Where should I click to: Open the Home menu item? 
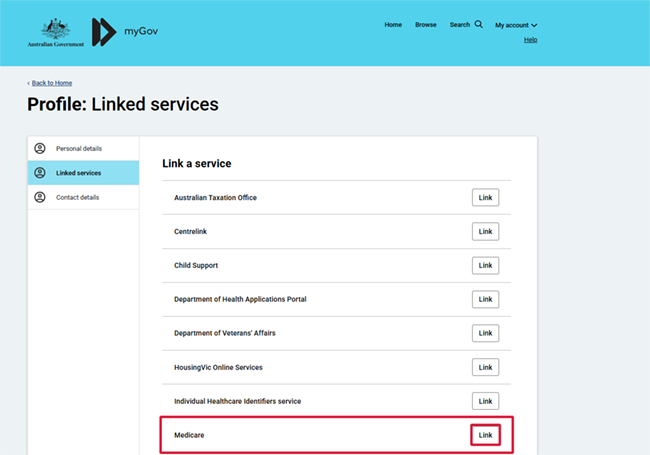click(393, 25)
